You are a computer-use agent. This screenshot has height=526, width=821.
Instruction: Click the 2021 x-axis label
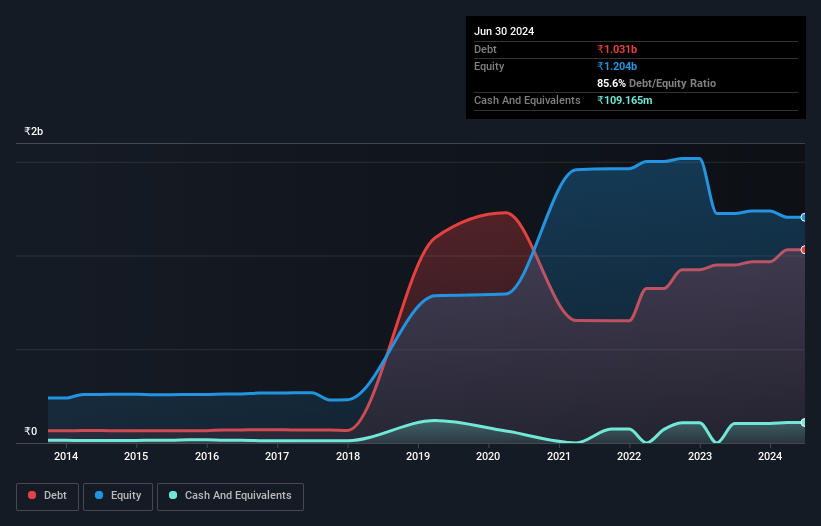(559, 456)
